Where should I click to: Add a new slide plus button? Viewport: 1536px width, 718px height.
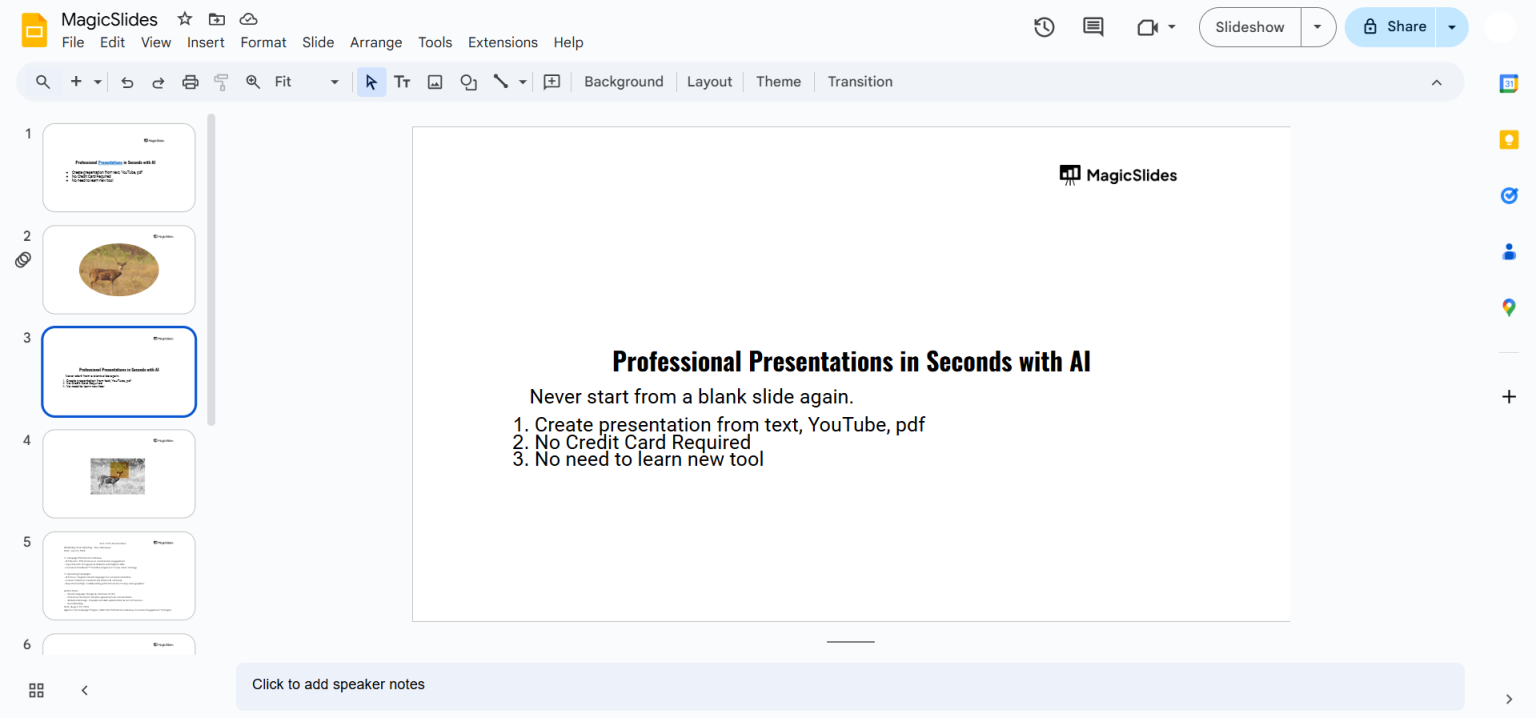pos(76,82)
